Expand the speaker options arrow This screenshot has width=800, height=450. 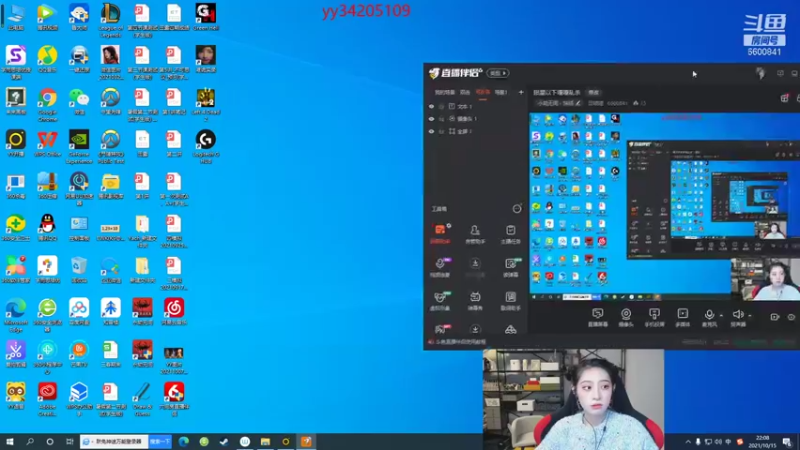coord(749,316)
